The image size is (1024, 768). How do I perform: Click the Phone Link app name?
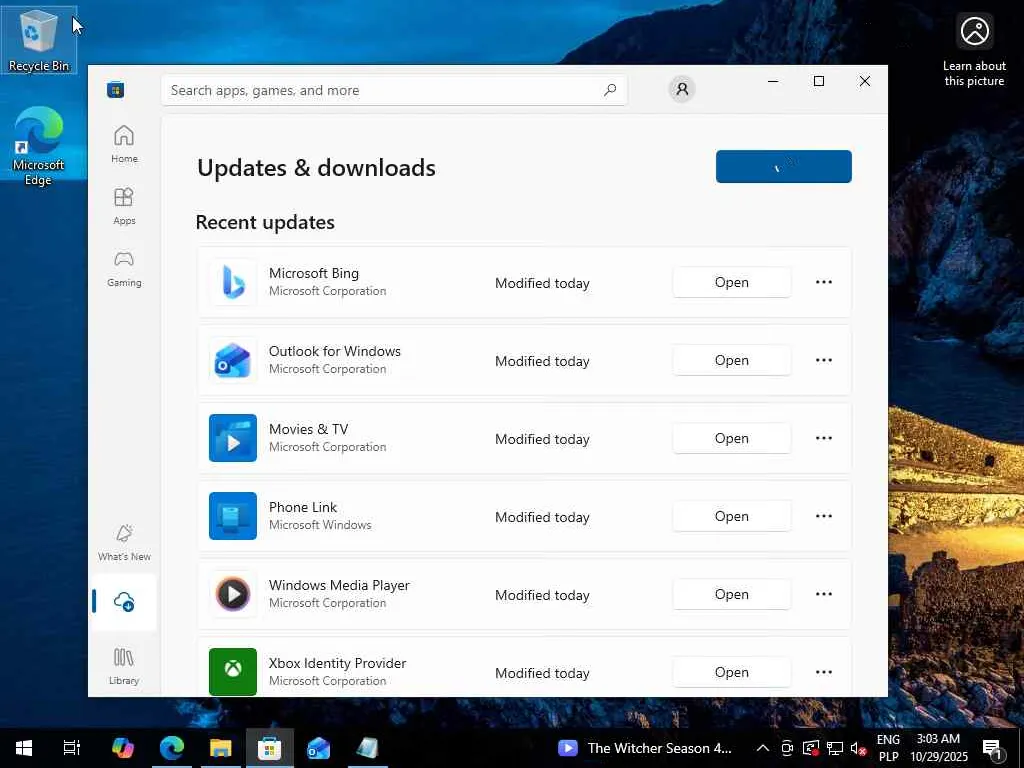(x=303, y=507)
